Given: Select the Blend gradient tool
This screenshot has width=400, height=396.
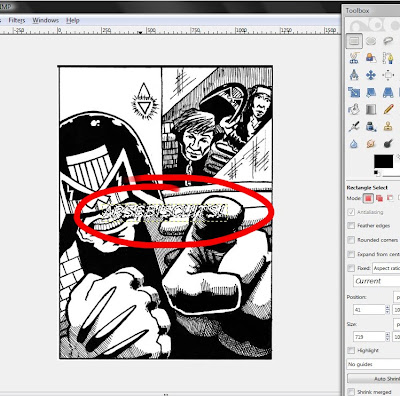Looking at the screenshot, I should pos(371,109).
